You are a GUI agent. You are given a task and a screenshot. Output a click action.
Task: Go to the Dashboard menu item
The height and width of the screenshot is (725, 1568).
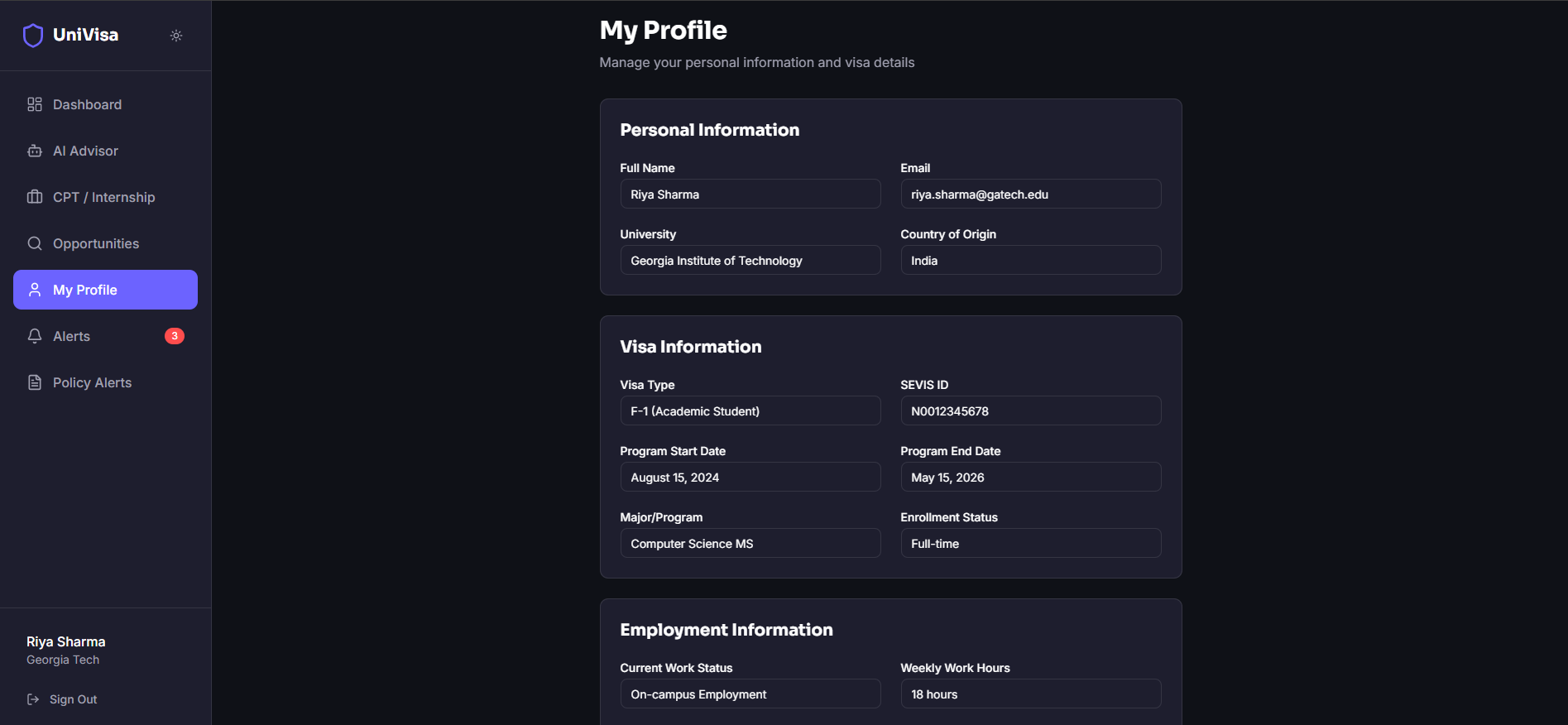(x=87, y=104)
